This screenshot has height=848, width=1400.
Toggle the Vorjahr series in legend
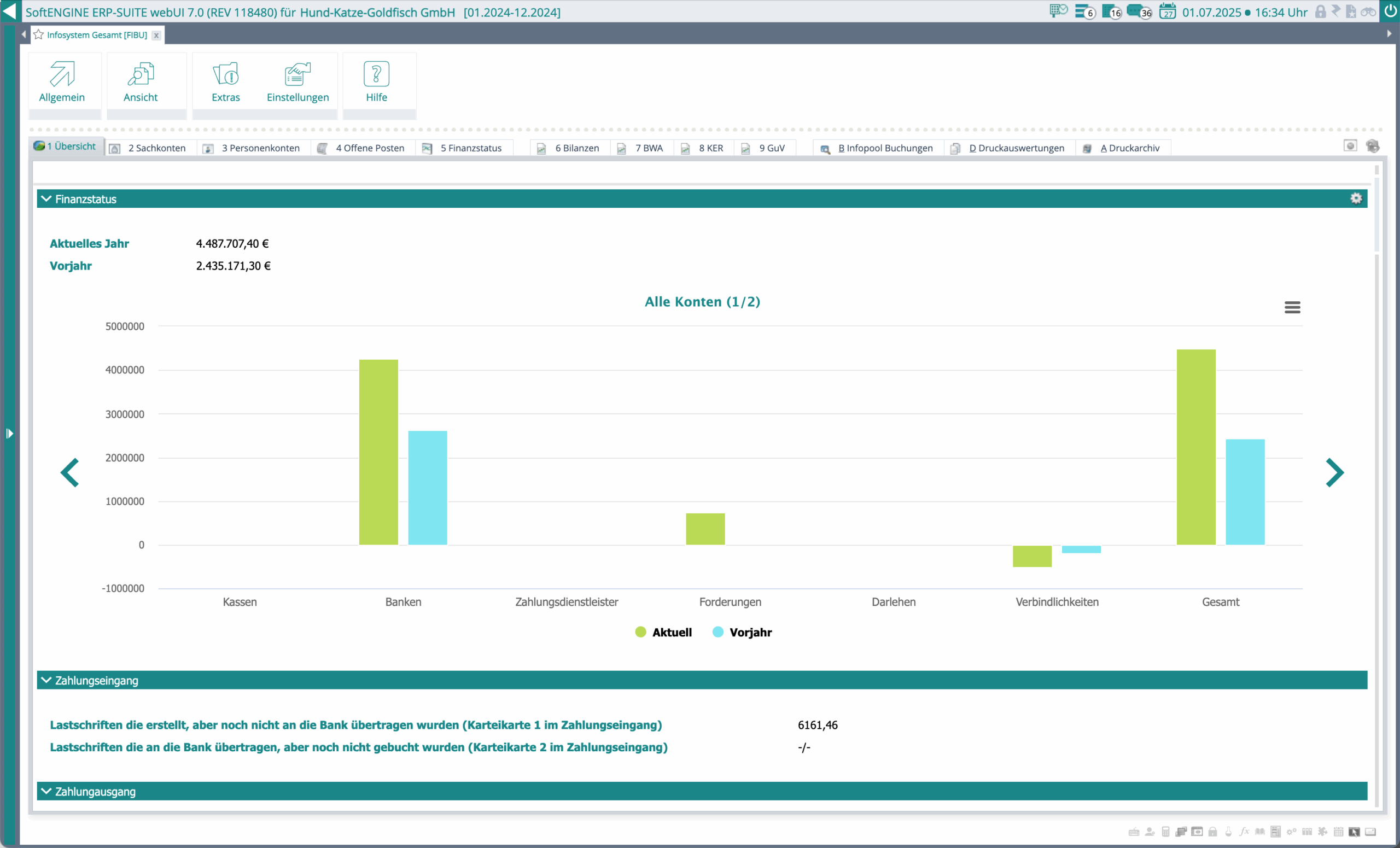point(742,632)
